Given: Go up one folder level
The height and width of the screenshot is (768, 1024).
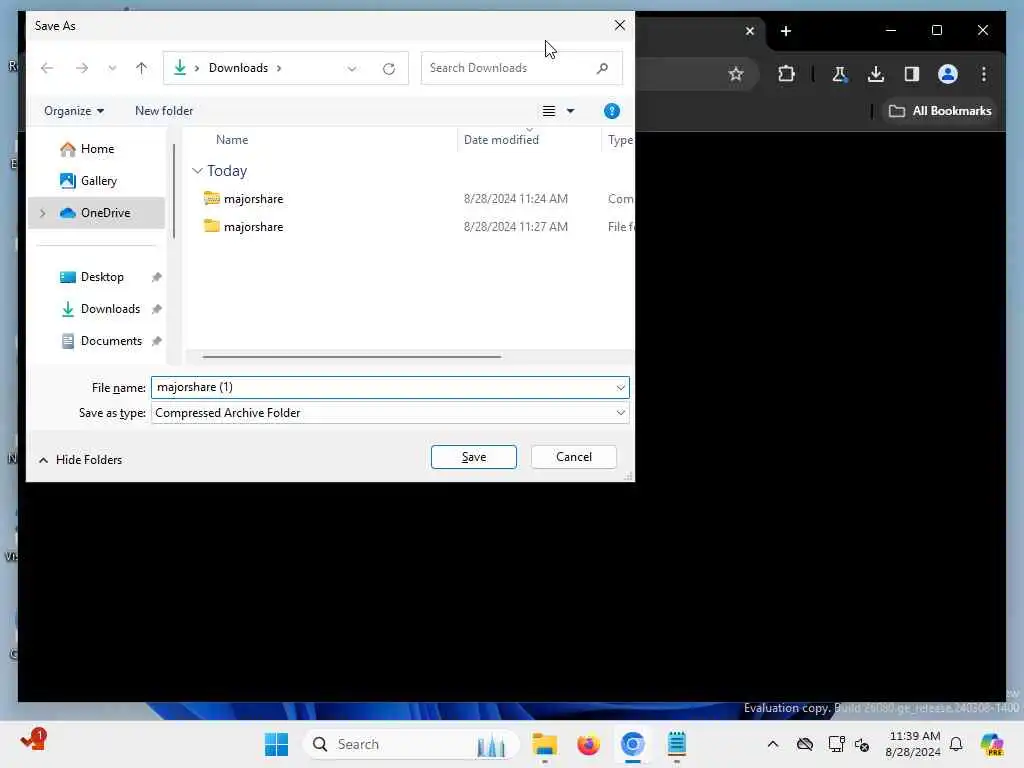Looking at the screenshot, I should coord(141,68).
